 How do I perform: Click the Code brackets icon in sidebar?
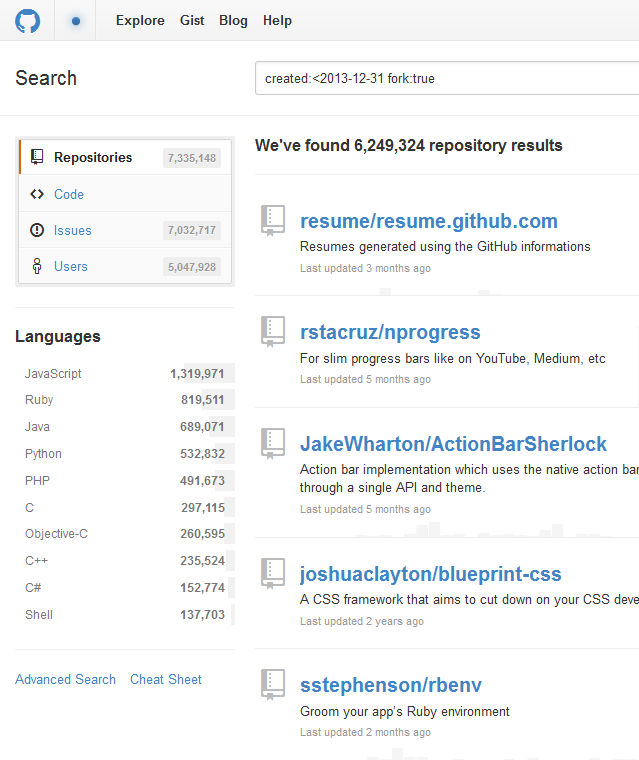tap(37, 194)
